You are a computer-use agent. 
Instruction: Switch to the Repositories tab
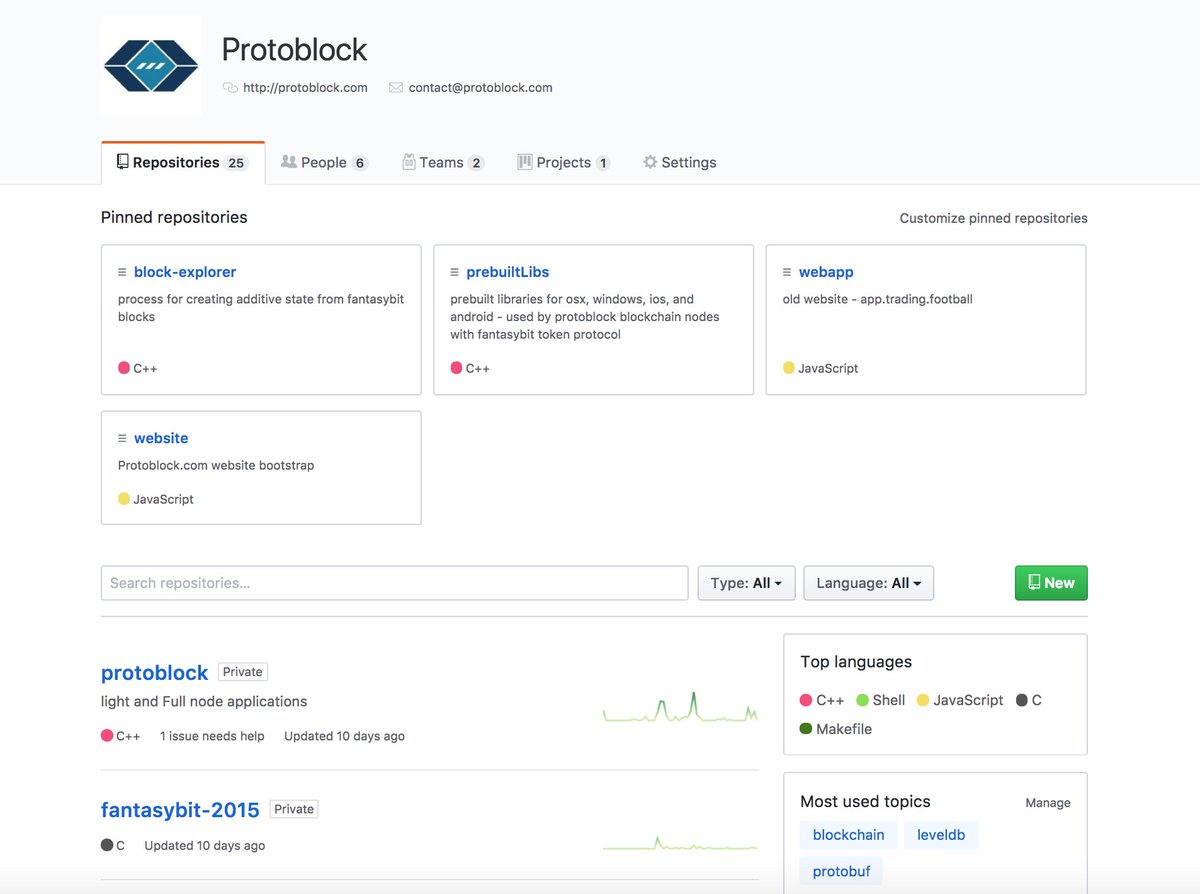(x=183, y=163)
